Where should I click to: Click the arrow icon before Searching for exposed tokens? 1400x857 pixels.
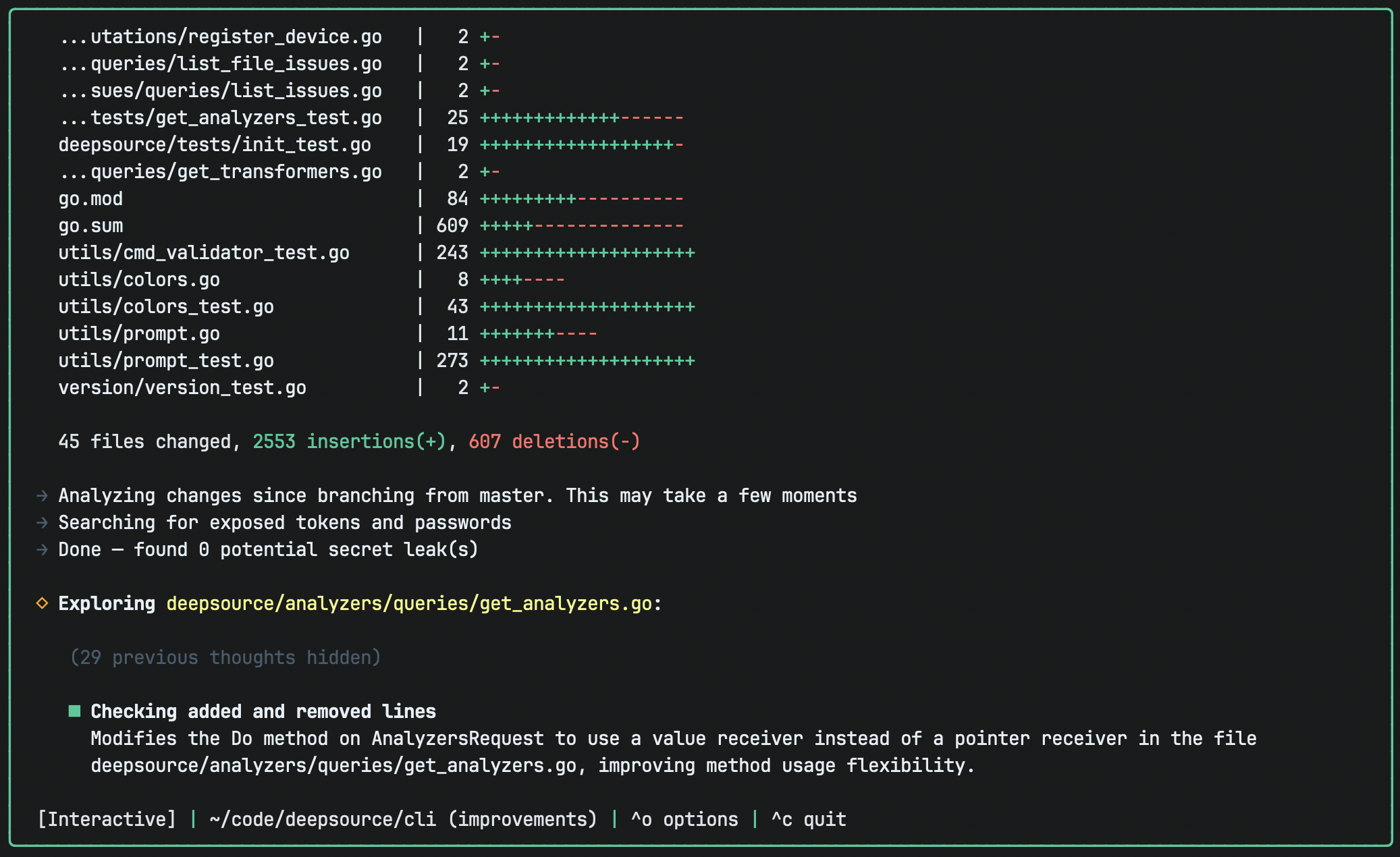click(42, 523)
